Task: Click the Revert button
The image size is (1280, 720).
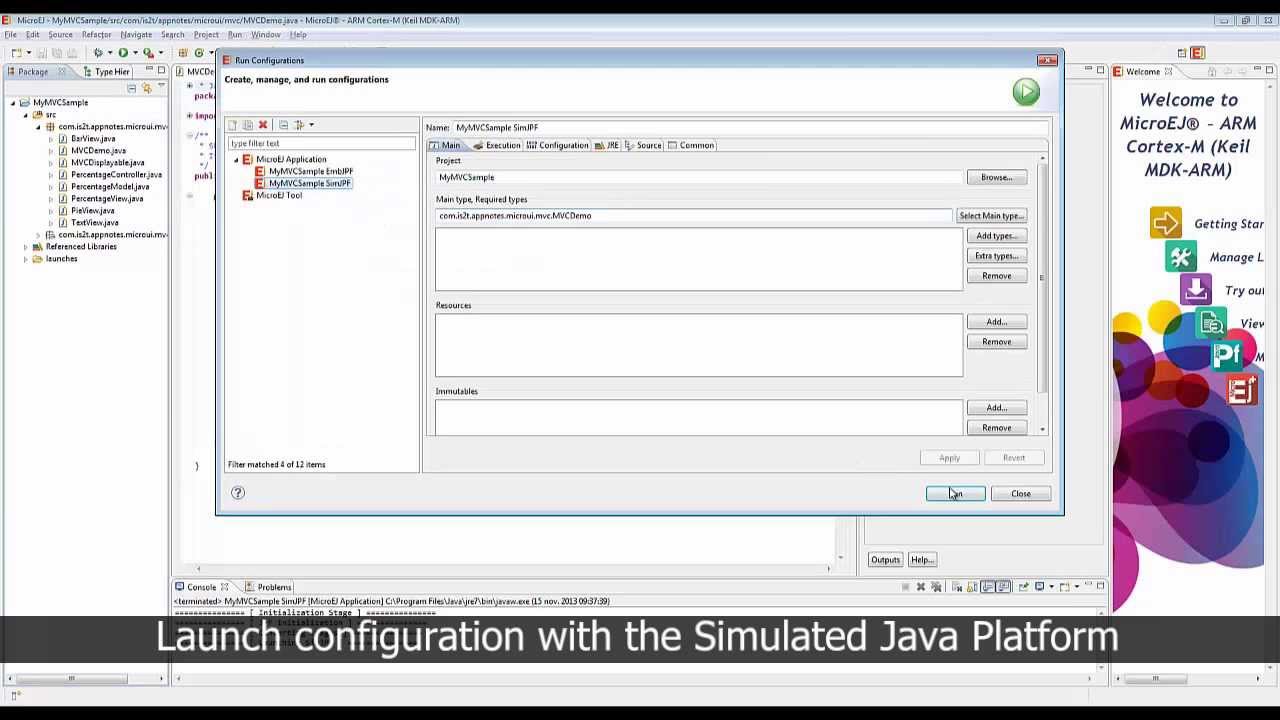Action: [x=1013, y=458]
